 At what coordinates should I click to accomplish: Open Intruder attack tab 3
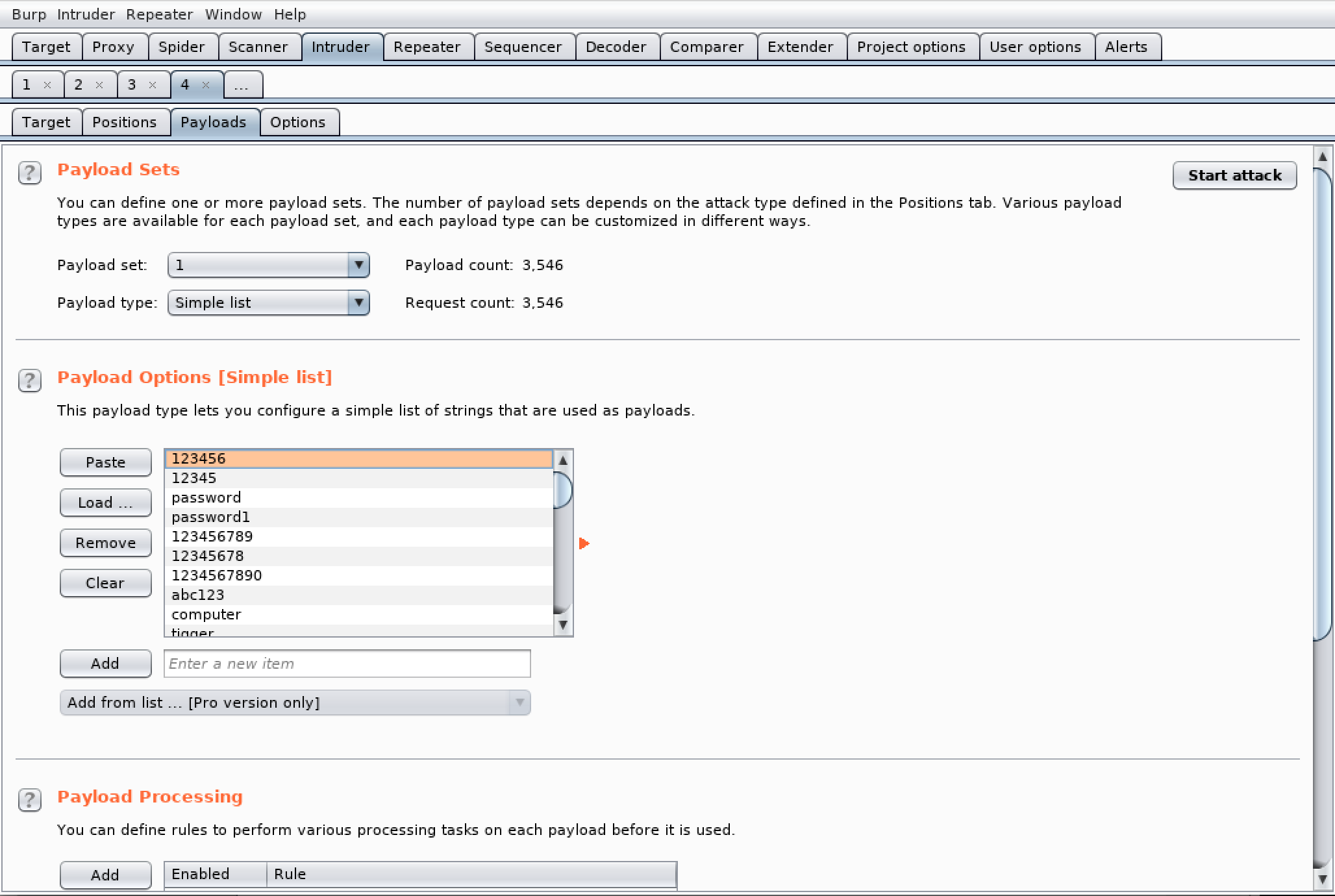click(x=132, y=85)
